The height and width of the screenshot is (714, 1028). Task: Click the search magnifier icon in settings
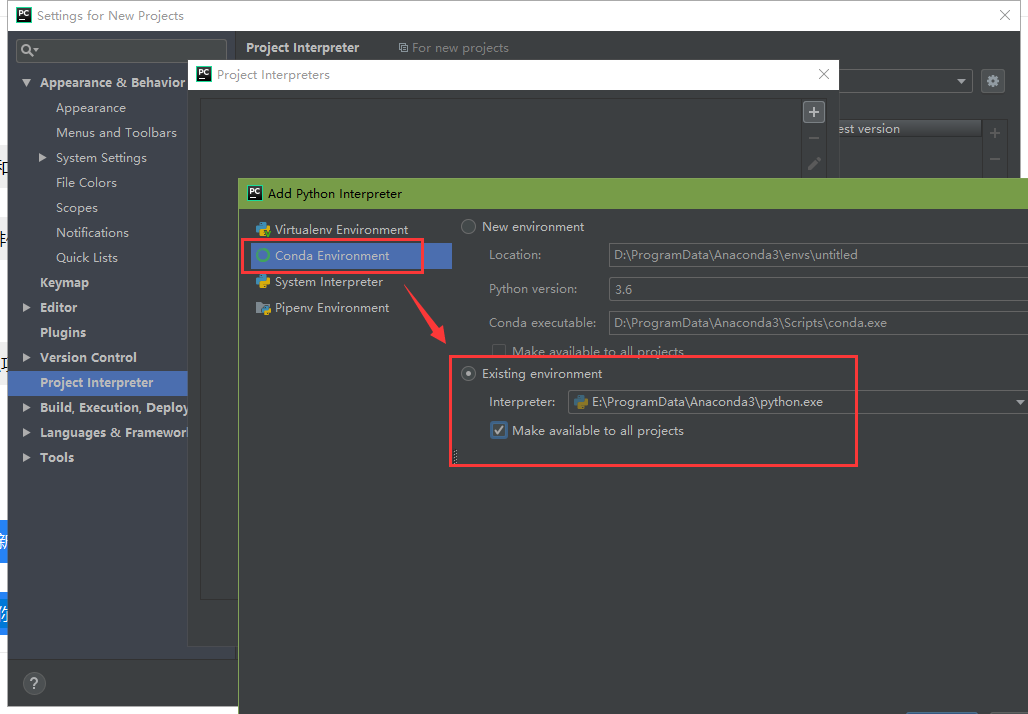point(29,50)
